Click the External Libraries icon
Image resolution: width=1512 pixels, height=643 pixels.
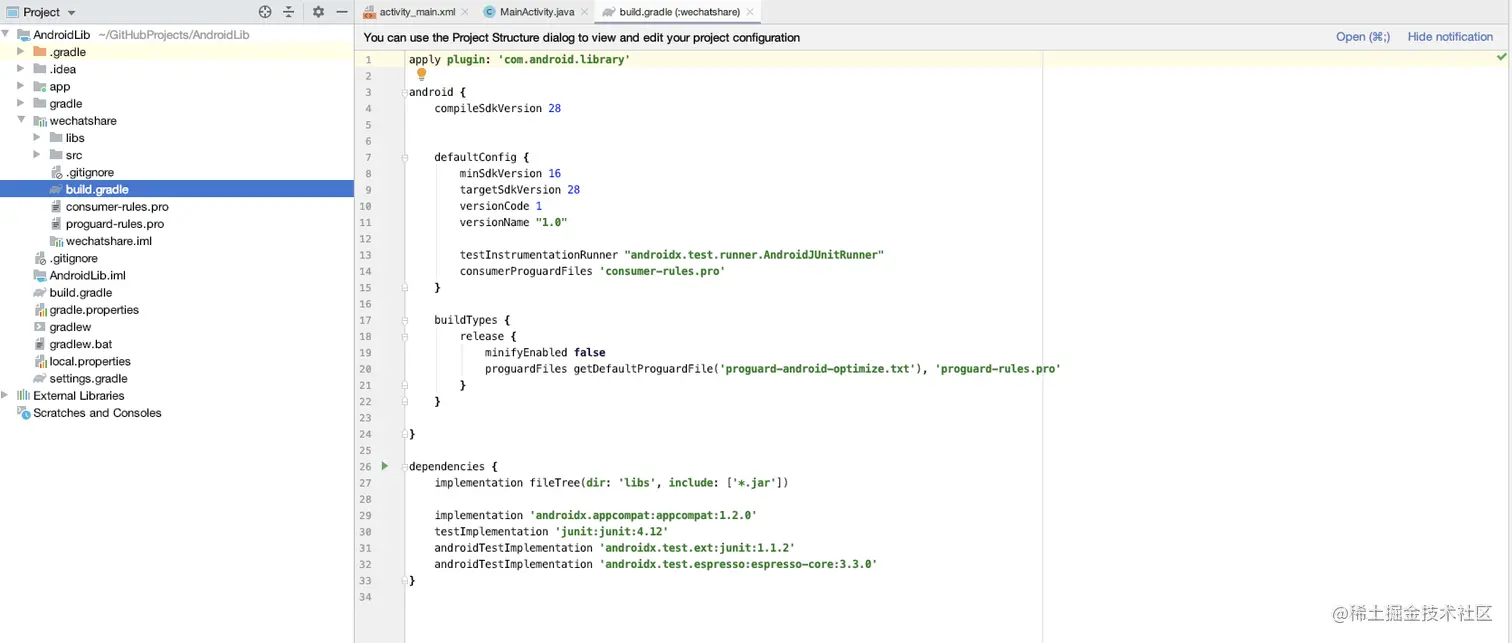tap(23, 395)
